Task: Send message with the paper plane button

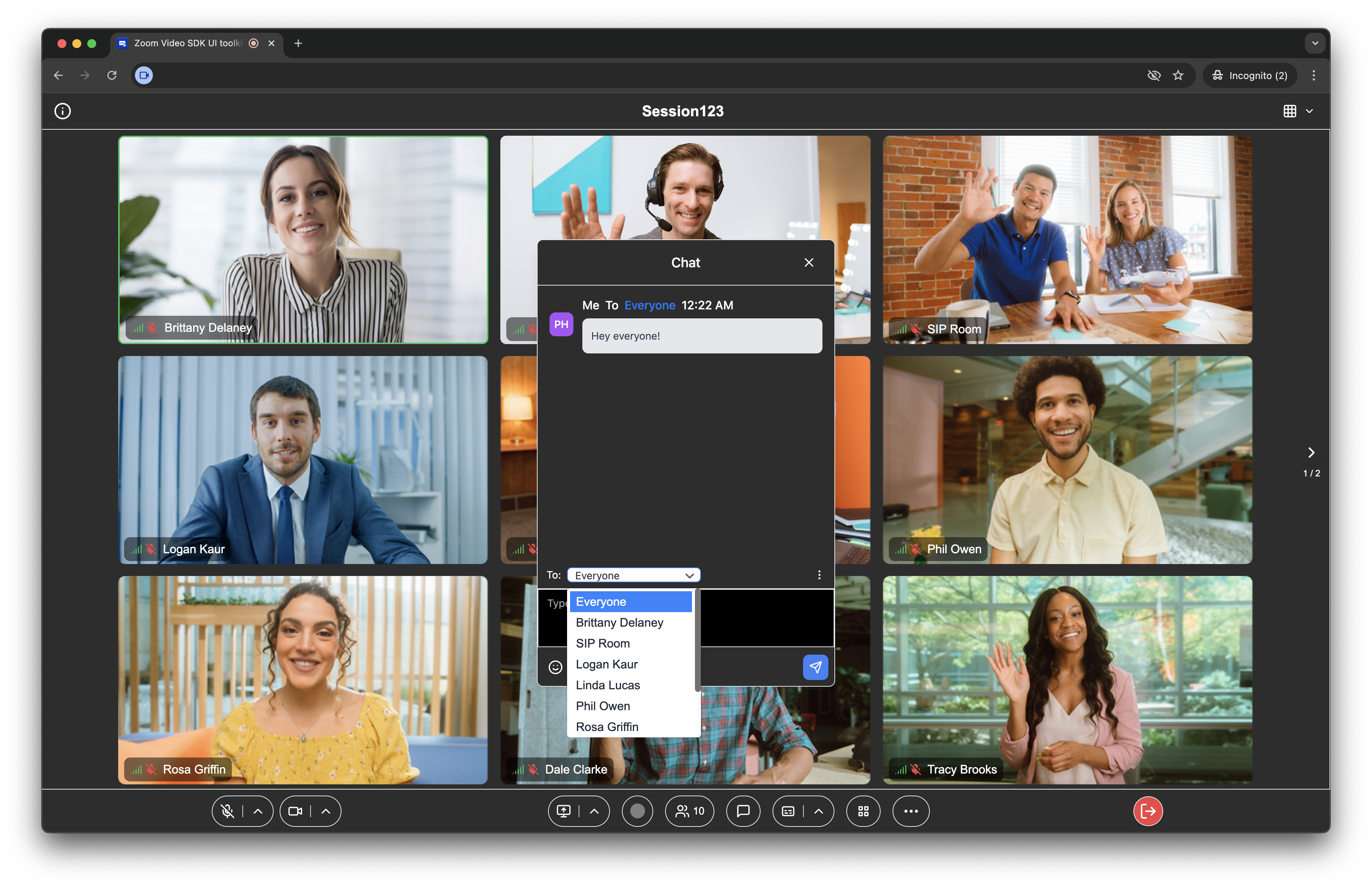Action: coord(815,667)
